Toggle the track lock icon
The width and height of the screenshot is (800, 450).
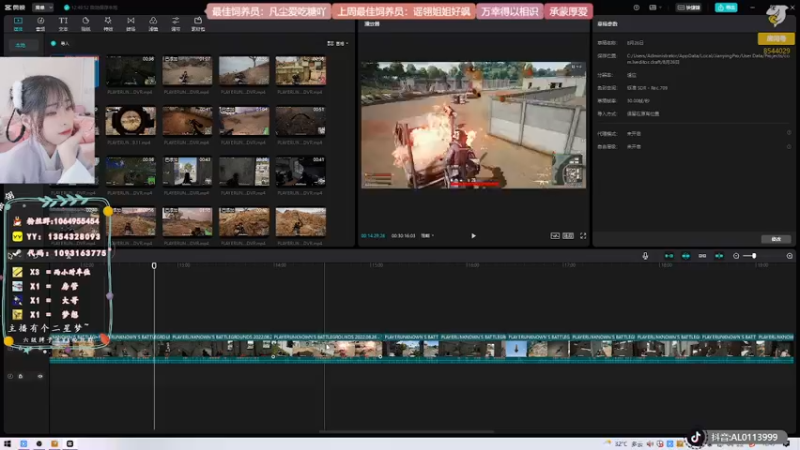coord(20,377)
